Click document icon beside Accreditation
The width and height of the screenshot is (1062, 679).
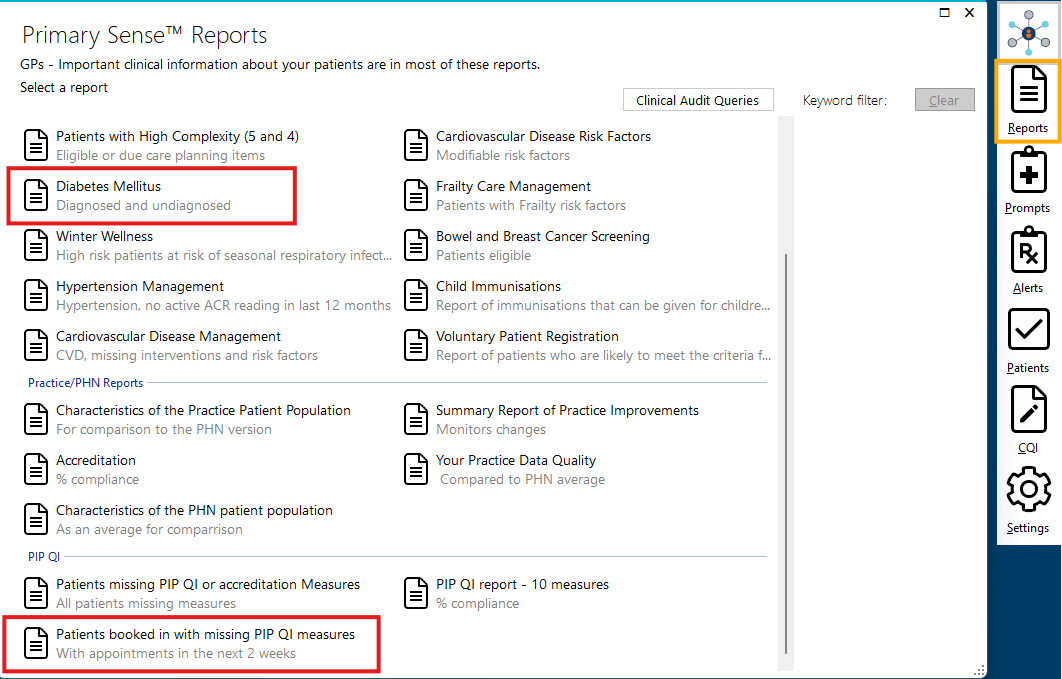click(36, 470)
